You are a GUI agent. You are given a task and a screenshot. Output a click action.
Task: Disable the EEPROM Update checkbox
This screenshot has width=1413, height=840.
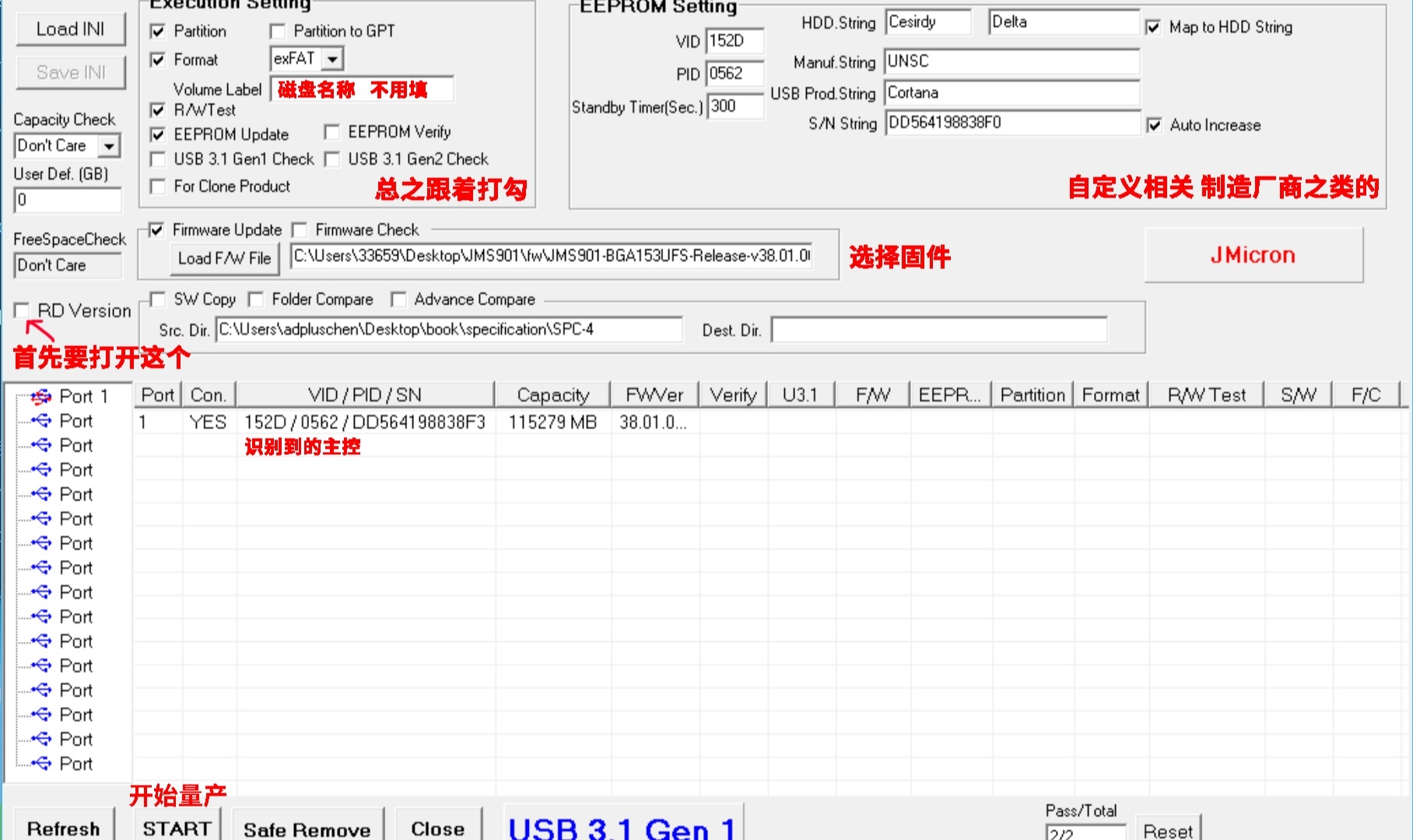158,135
